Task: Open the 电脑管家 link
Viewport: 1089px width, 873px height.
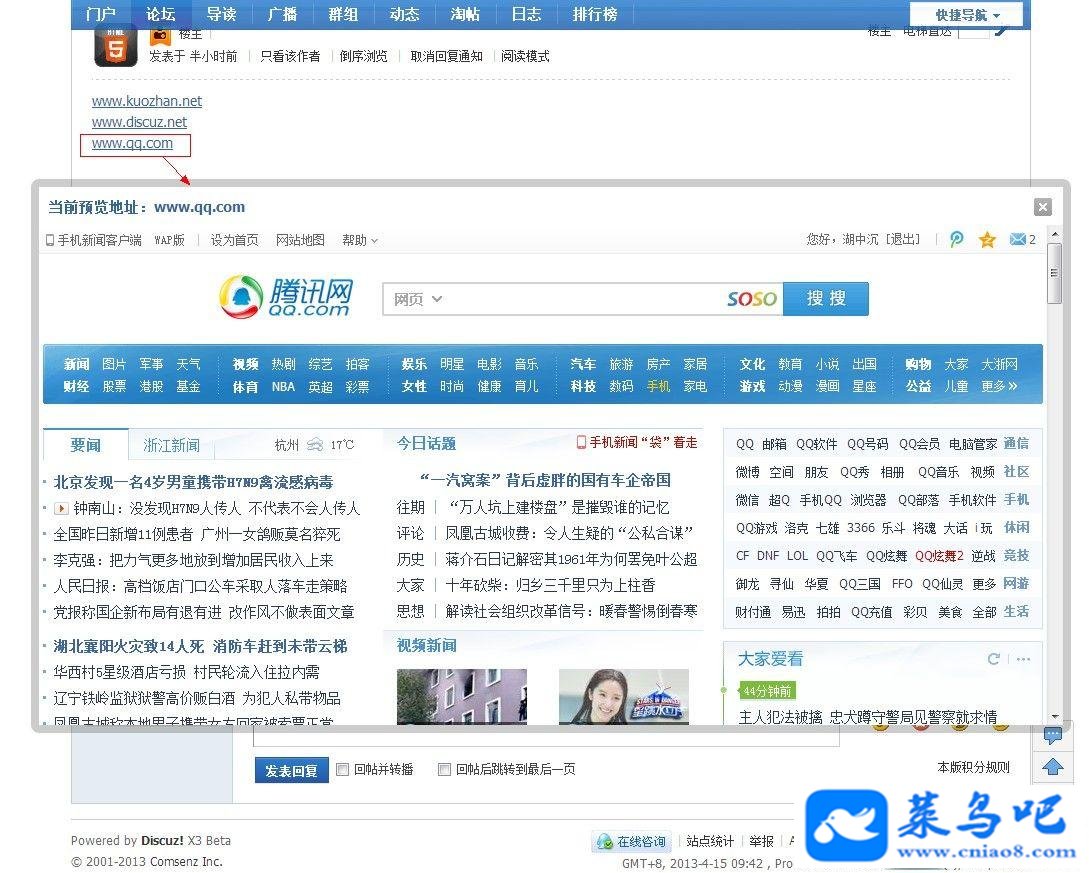Action: pyautogui.click(x=972, y=444)
